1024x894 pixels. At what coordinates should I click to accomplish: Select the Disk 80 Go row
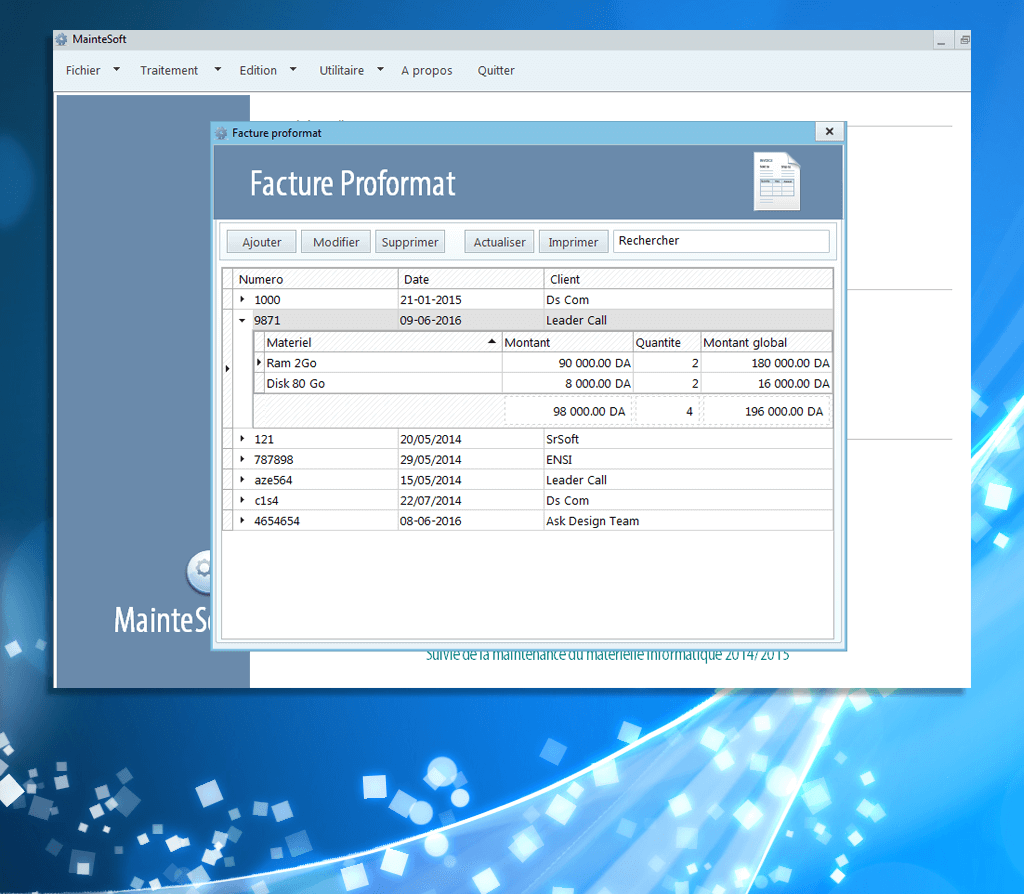pos(380,384)
